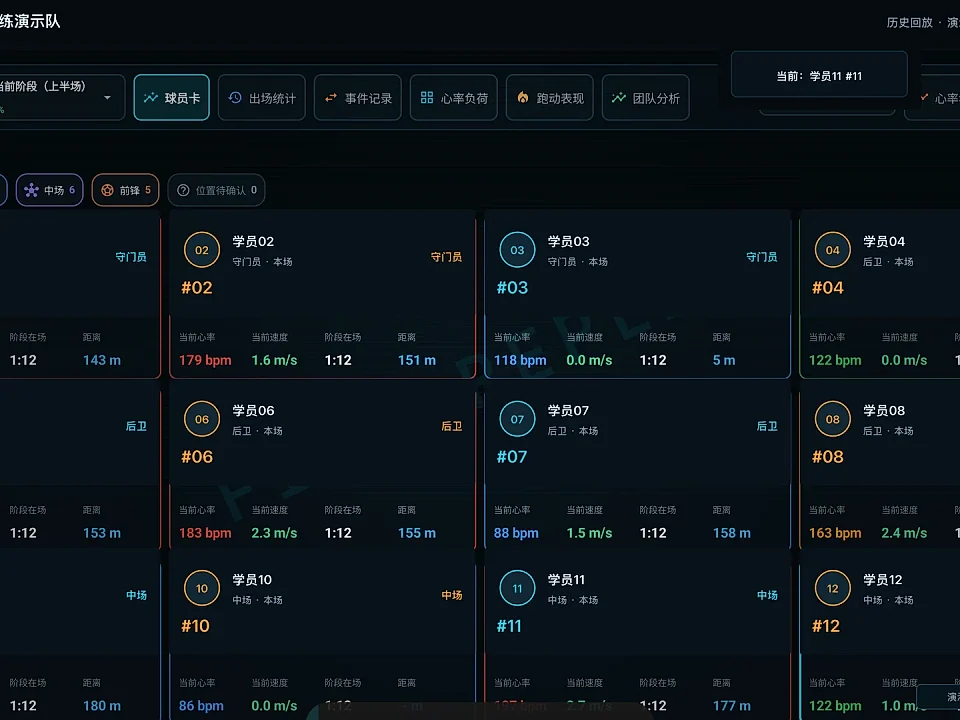Click the flame icon on 跑动表现
Screen dimensions: 960x720
click(523, 97)
